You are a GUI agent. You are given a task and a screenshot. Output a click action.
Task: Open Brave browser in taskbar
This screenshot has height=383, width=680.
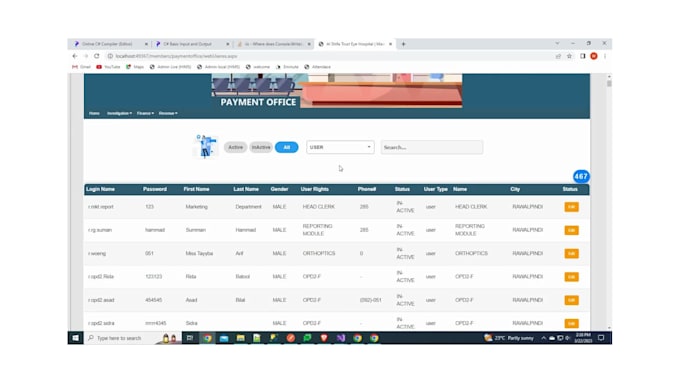pyautogui.click(x=324, y=338)
